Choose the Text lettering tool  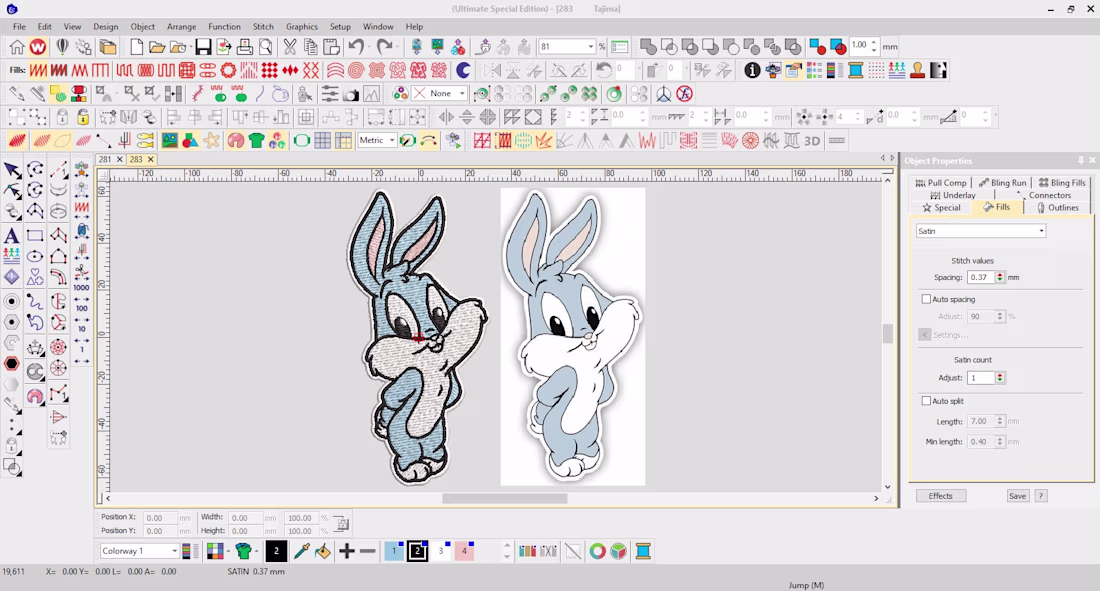[11, 236]
